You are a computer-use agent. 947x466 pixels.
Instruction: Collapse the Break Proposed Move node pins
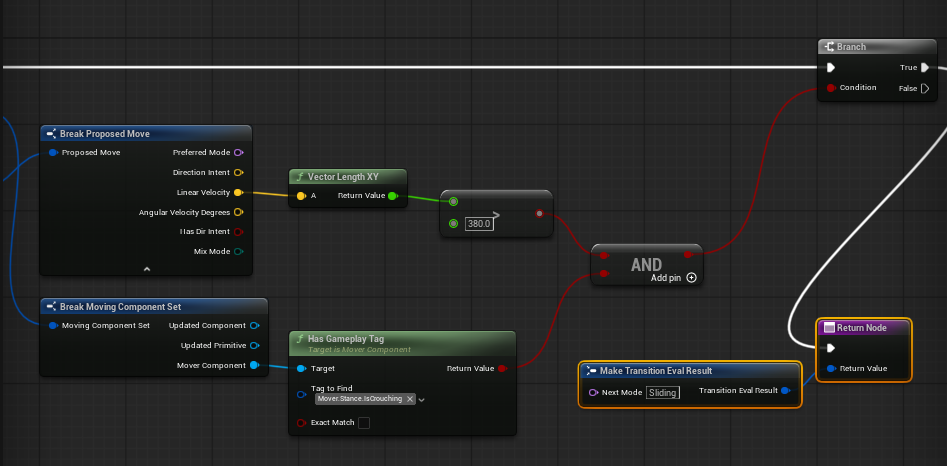pyautogui.click(x=147, y=269)
